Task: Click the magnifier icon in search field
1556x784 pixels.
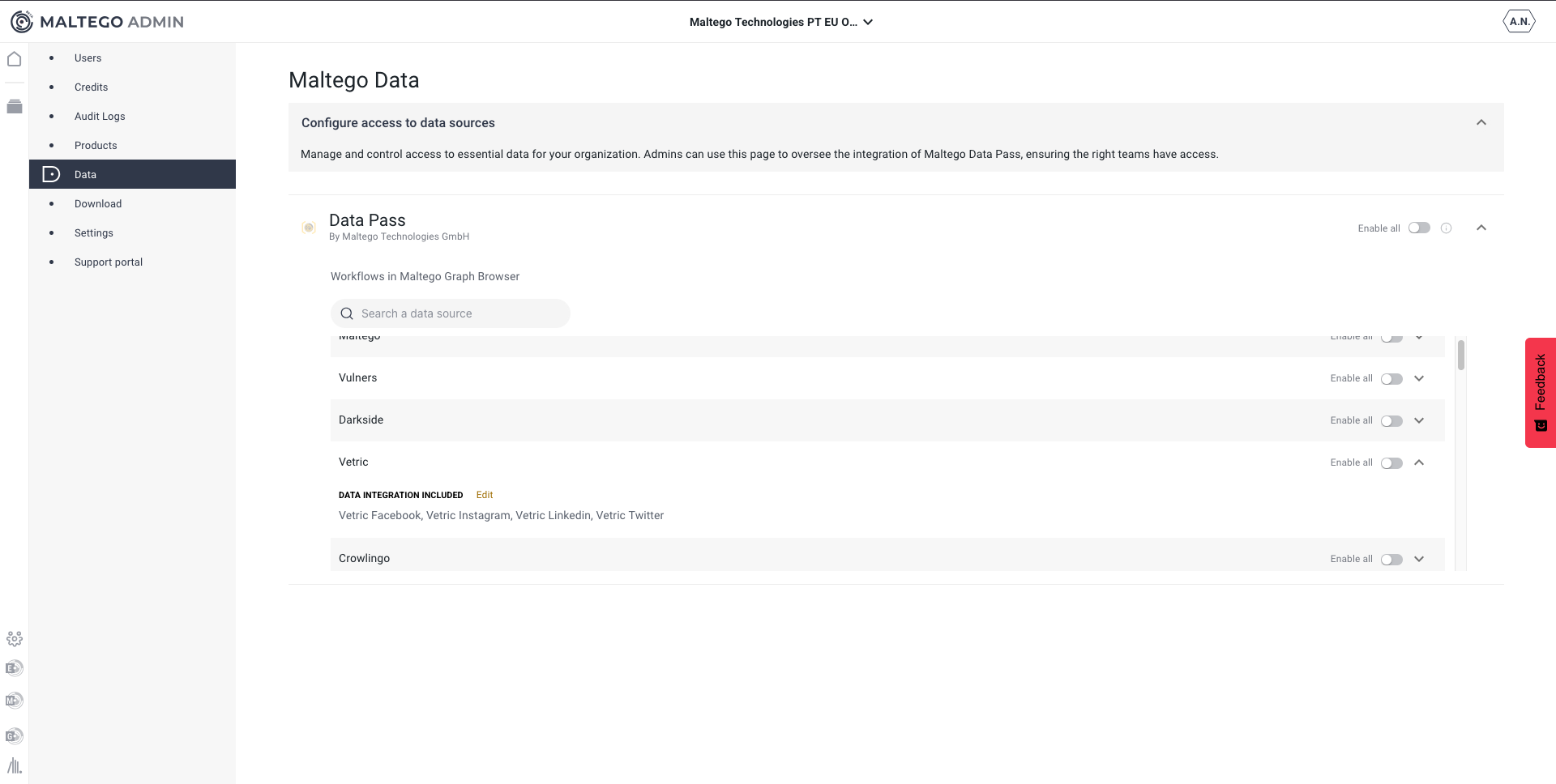Action: [347, 313]
